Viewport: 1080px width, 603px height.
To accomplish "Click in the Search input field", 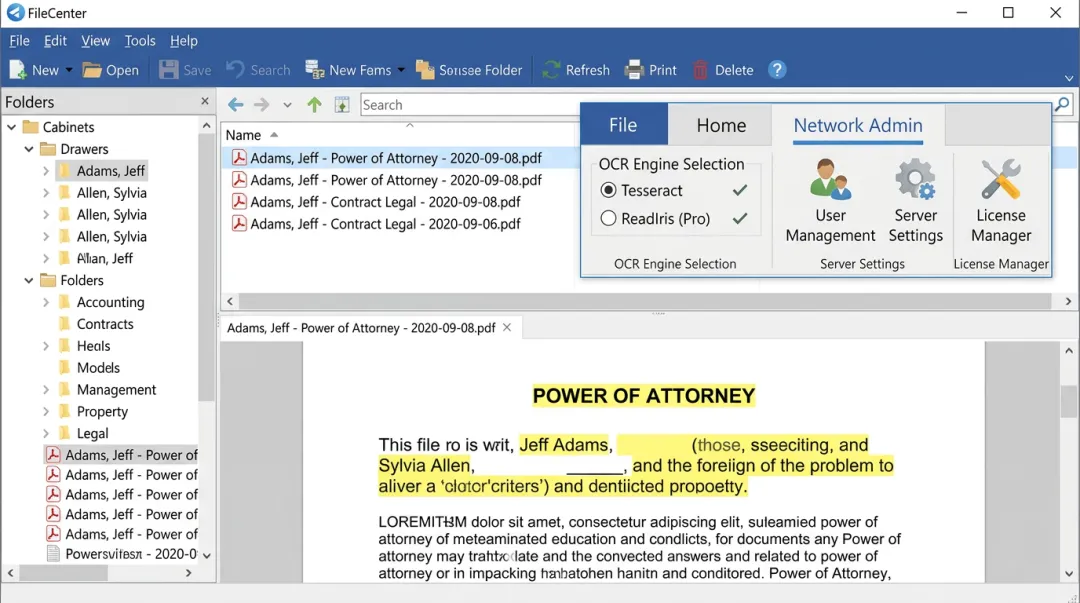I will (x=470, y=105).
